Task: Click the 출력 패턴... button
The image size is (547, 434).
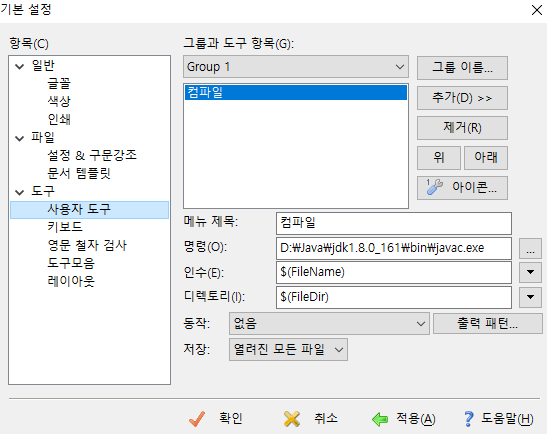Action: (x=488, y=323)
